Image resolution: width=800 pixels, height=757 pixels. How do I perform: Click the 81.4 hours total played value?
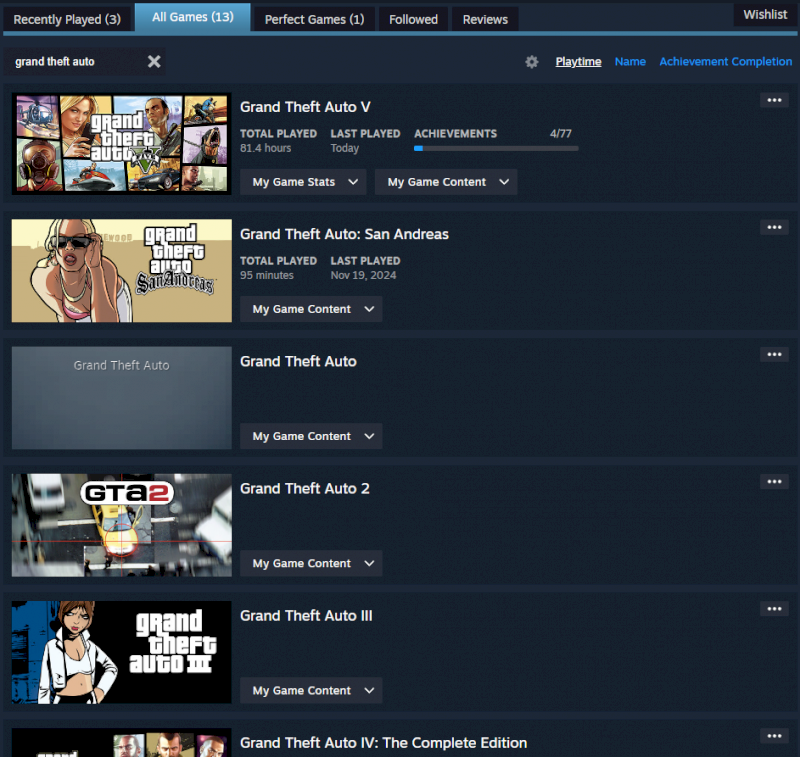tap(265, 148)
